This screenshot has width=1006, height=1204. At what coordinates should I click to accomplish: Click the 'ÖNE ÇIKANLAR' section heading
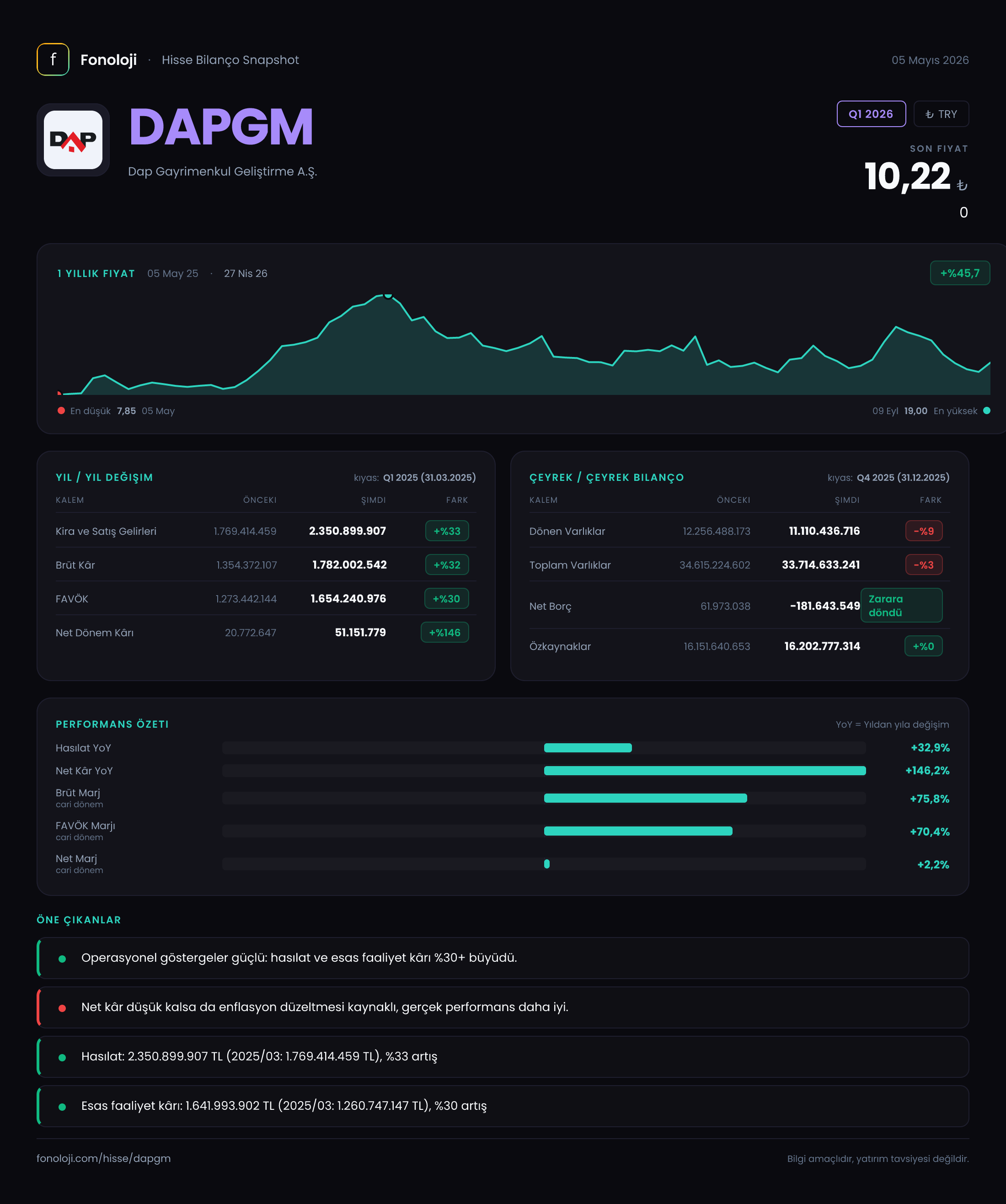click(x=79, y=920)
